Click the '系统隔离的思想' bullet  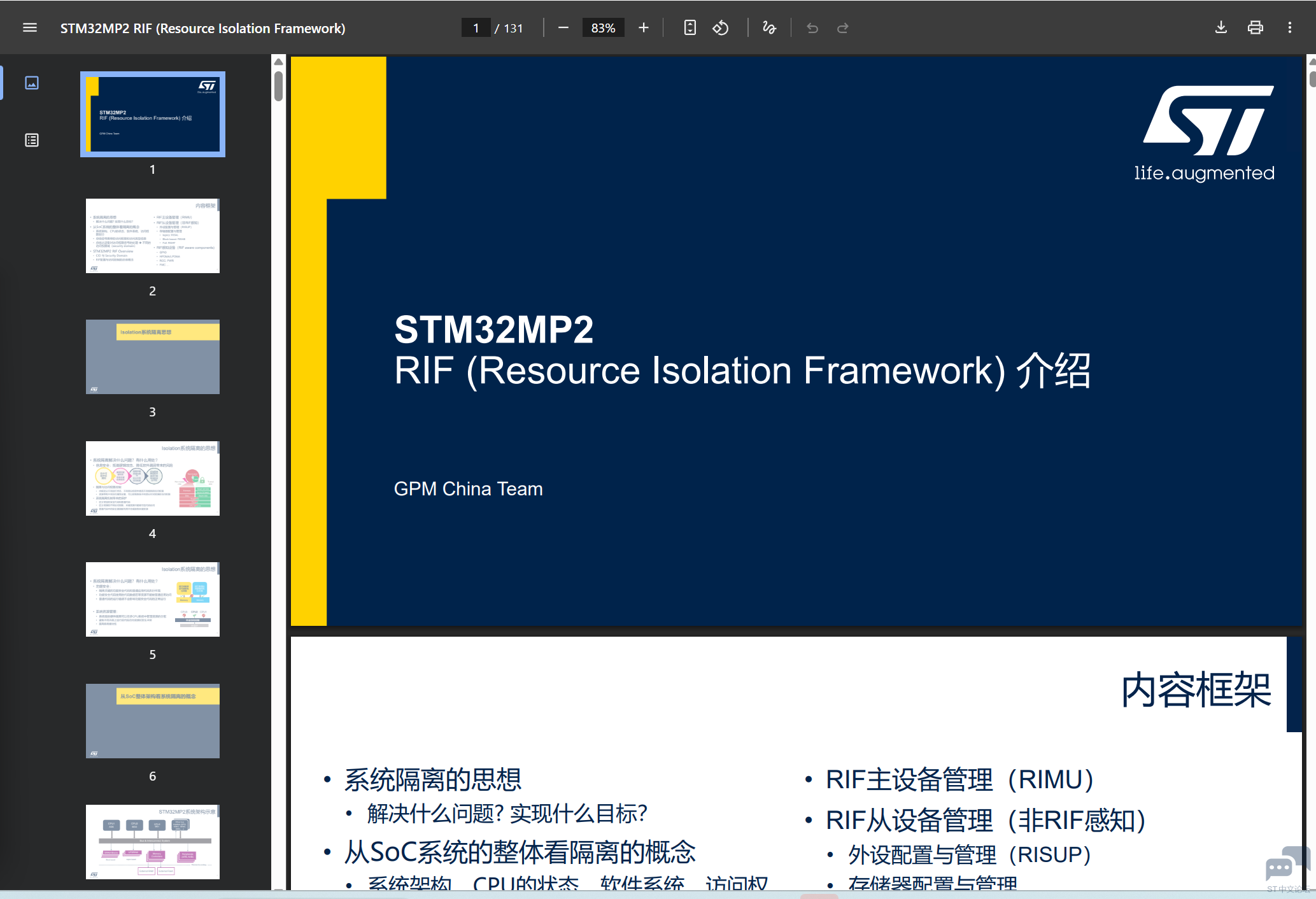point(433,780)
